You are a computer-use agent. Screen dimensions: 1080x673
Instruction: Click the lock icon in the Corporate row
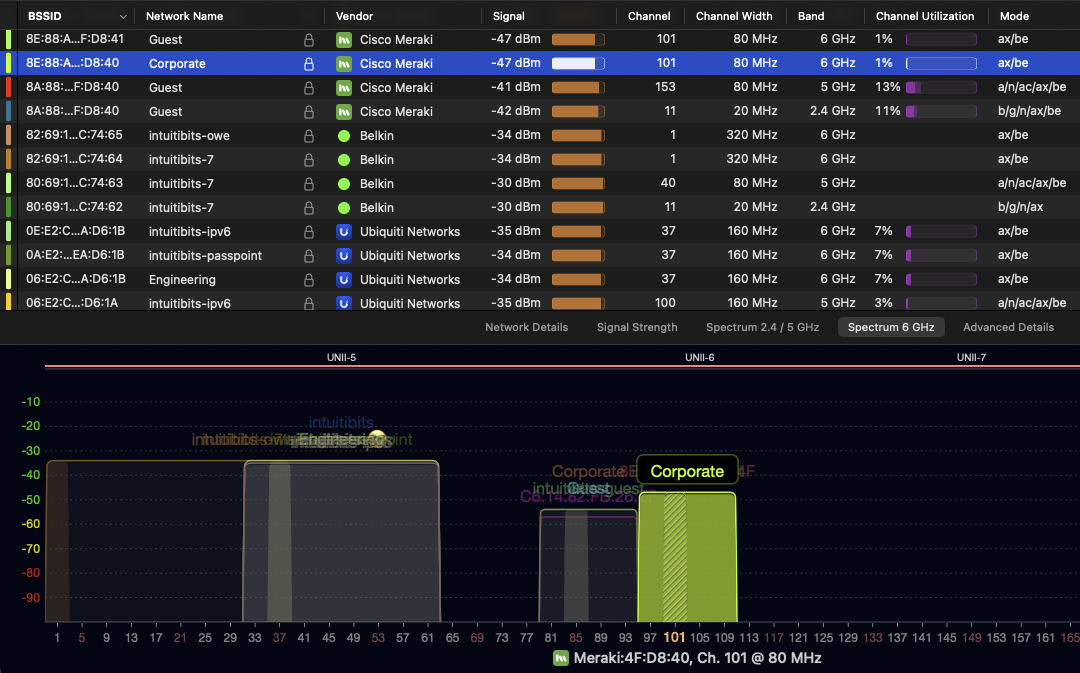(x=309, y=63)
